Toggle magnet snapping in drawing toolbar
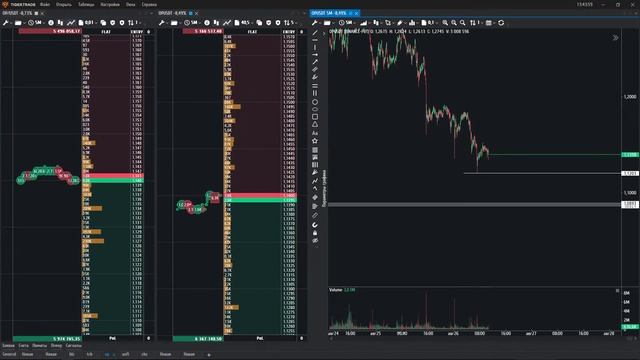 315,225
